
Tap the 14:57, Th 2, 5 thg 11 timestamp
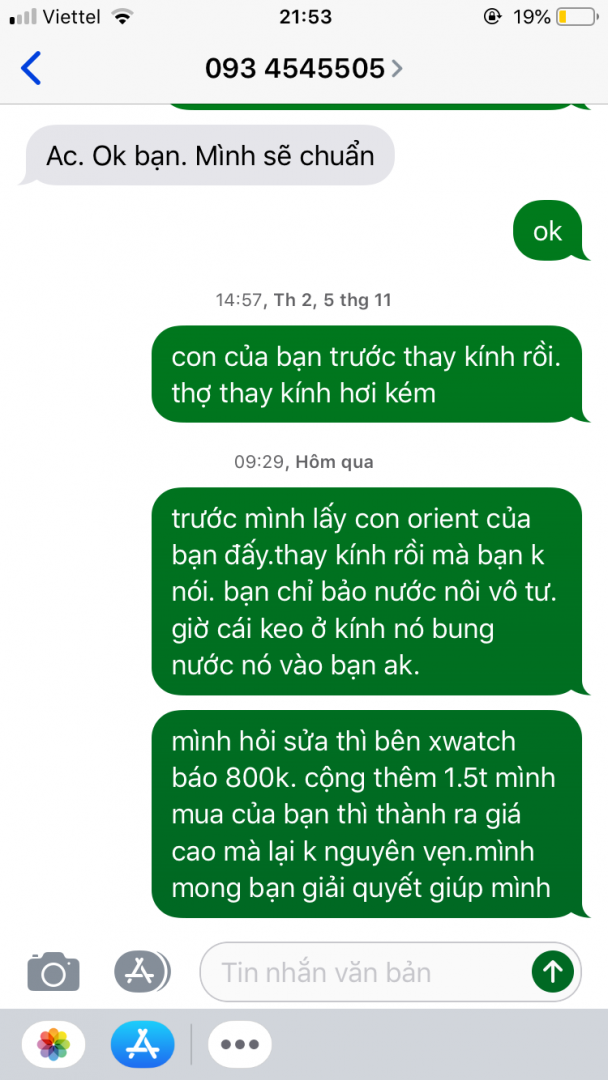coord(304,300)
